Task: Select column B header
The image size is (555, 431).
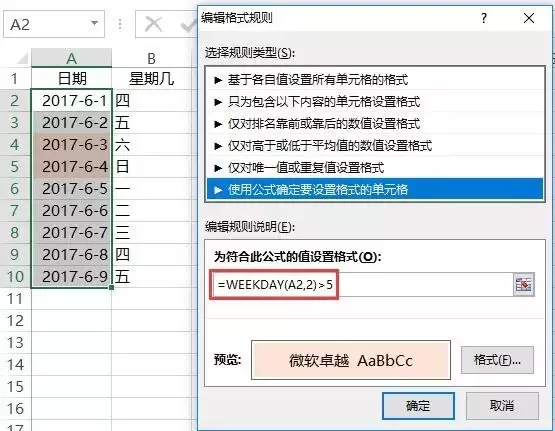Action: point(151,58)
